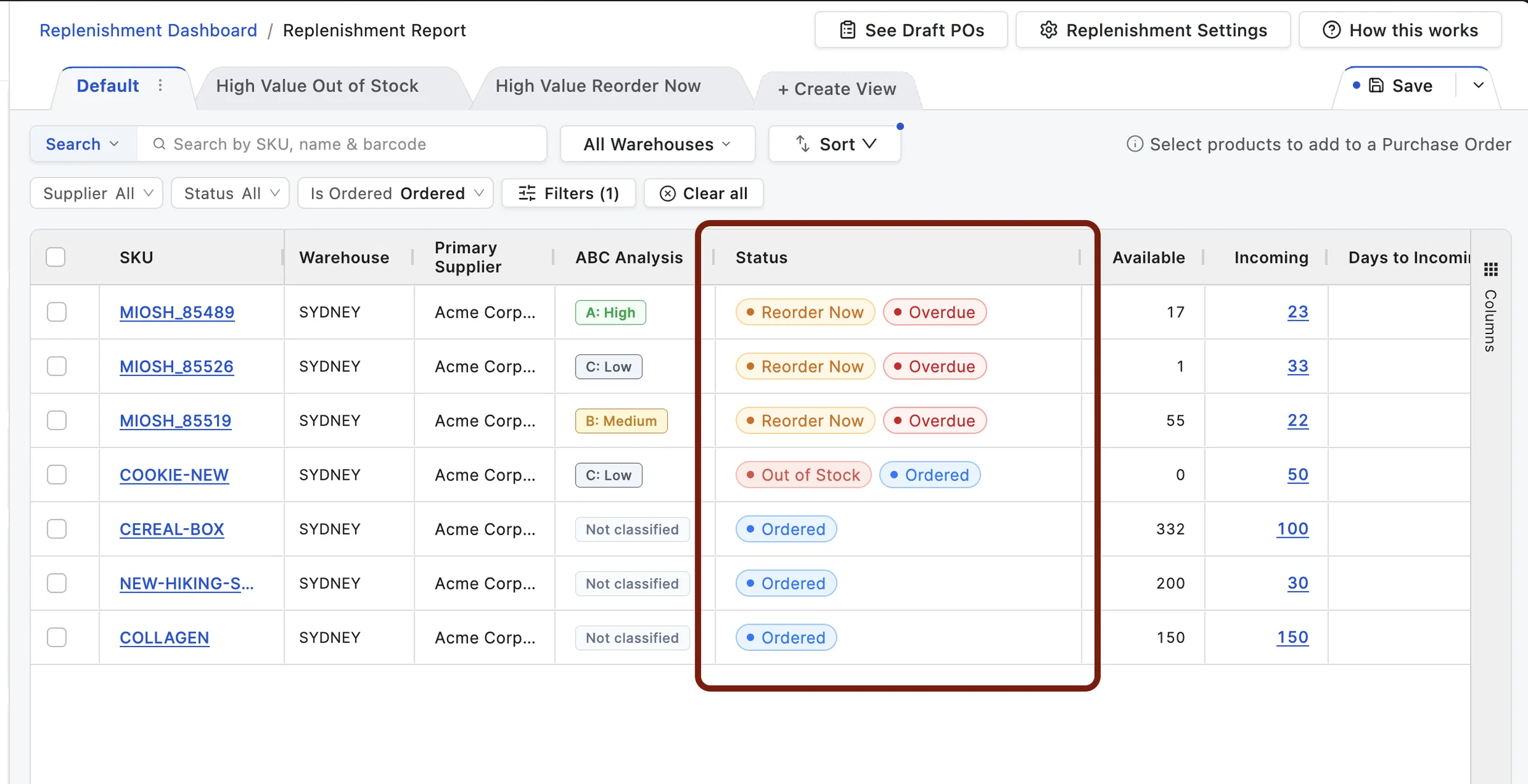Click the sliders icon in Filters
This screenshot has width=1528, height=784.
(x=527, y=193)
